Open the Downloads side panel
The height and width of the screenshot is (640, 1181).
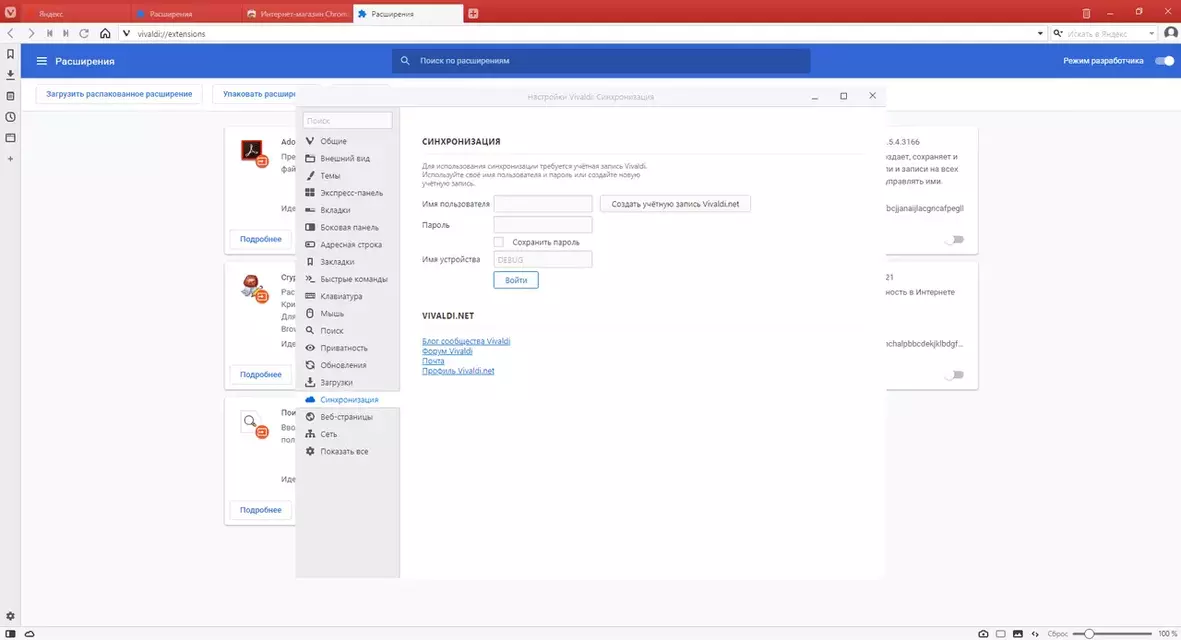click(11, 75)
